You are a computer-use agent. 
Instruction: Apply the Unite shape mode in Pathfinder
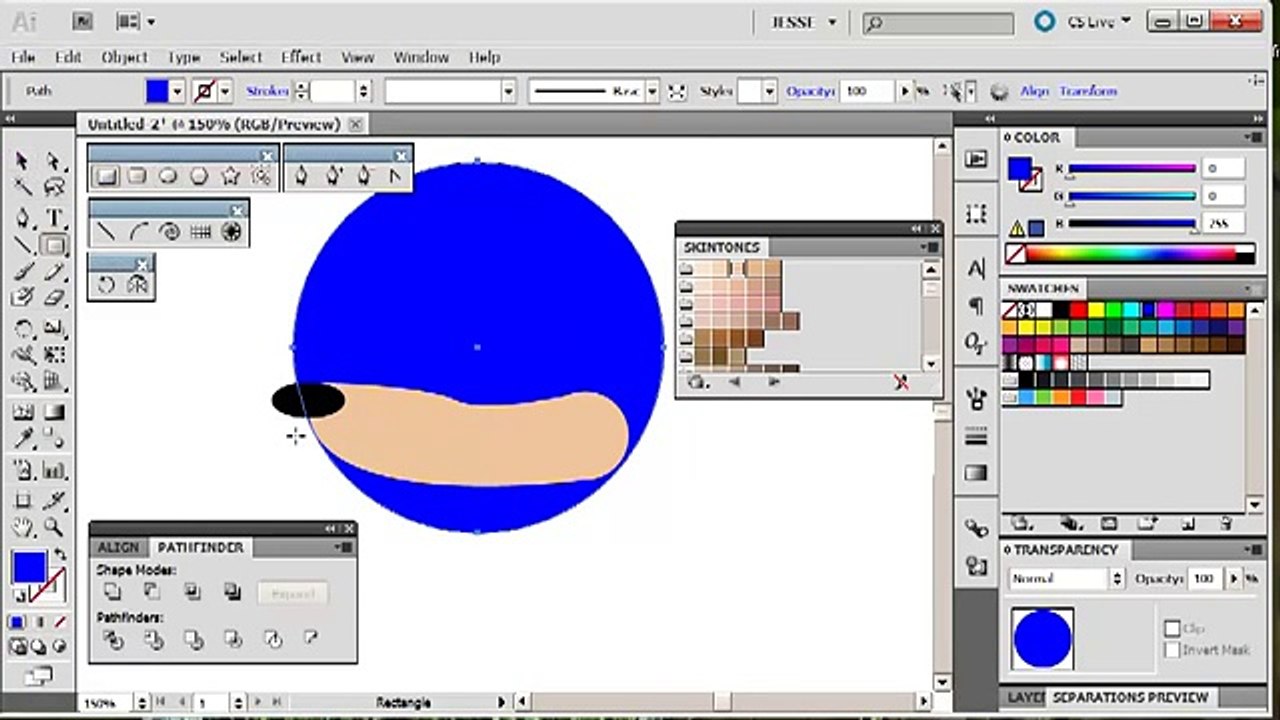(x=112, y=592)
